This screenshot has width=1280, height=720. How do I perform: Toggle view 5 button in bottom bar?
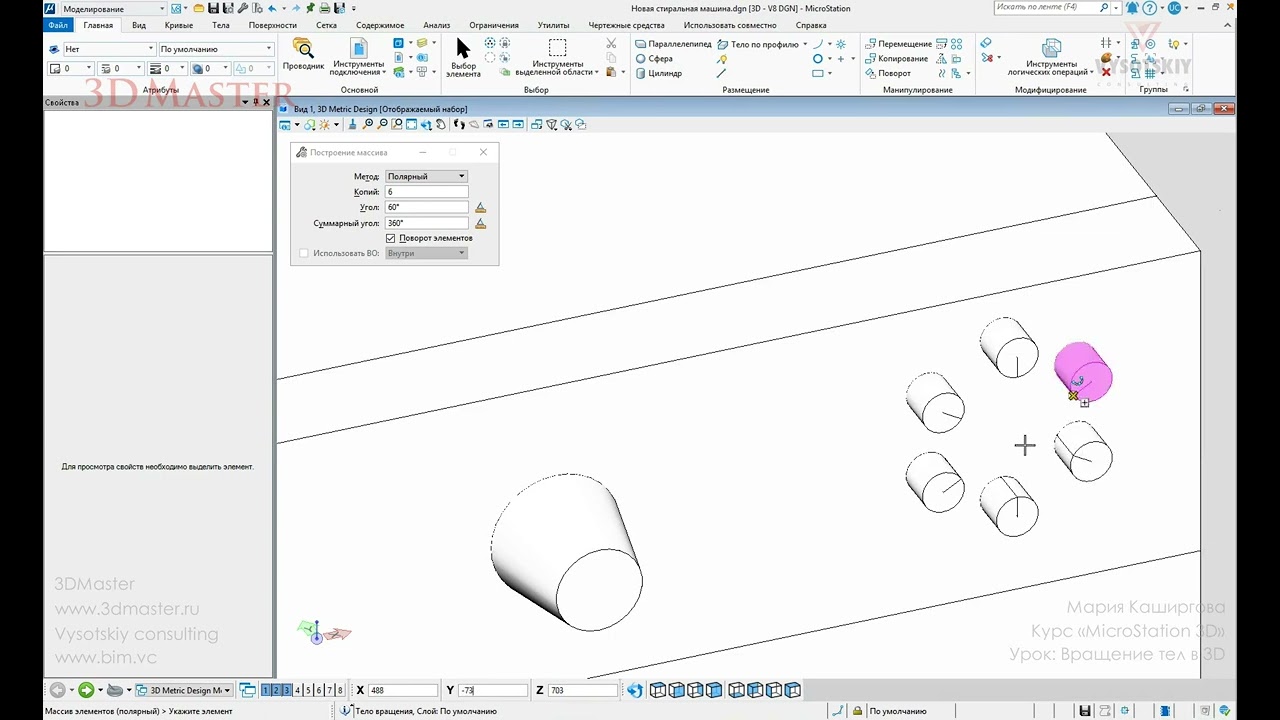[308, 690]
